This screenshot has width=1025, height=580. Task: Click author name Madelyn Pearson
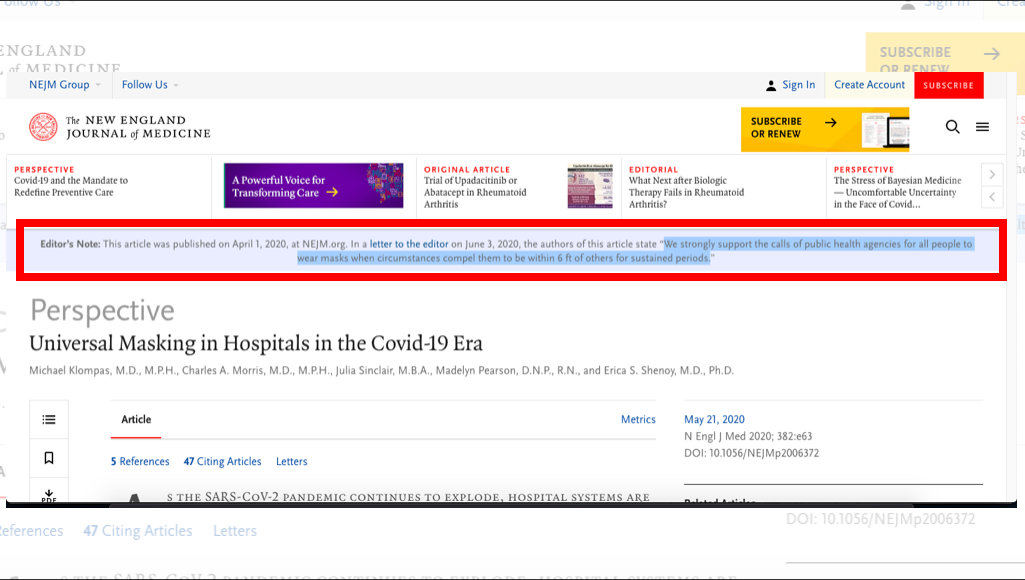476,371
